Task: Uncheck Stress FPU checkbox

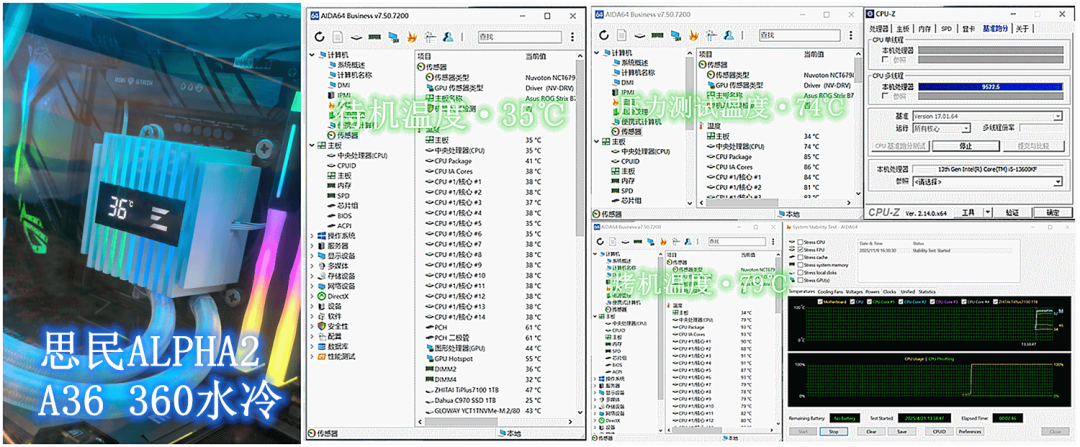Action: [x=800, y=249]
